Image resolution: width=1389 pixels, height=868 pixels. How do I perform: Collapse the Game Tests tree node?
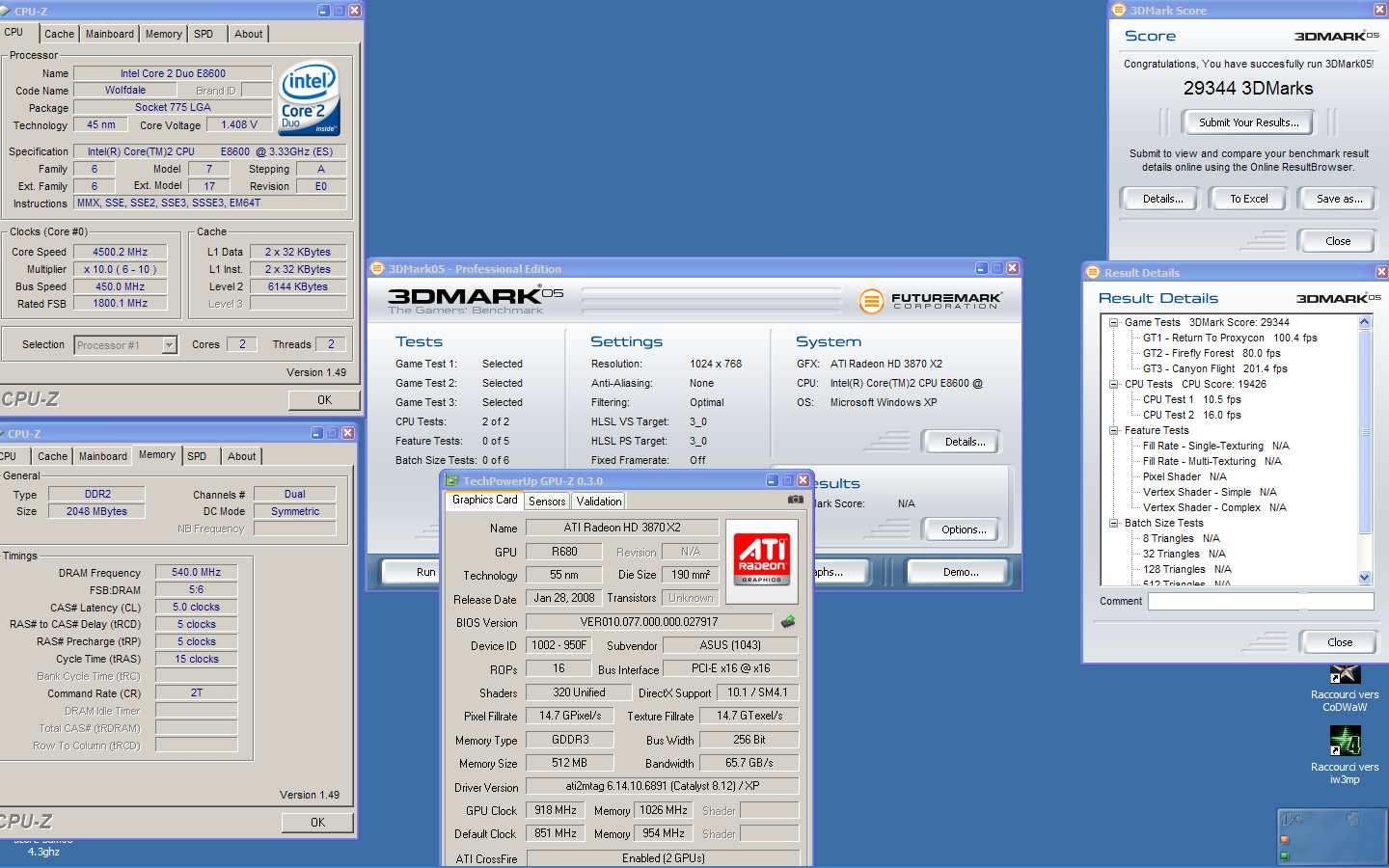(x=1113, y=323)
